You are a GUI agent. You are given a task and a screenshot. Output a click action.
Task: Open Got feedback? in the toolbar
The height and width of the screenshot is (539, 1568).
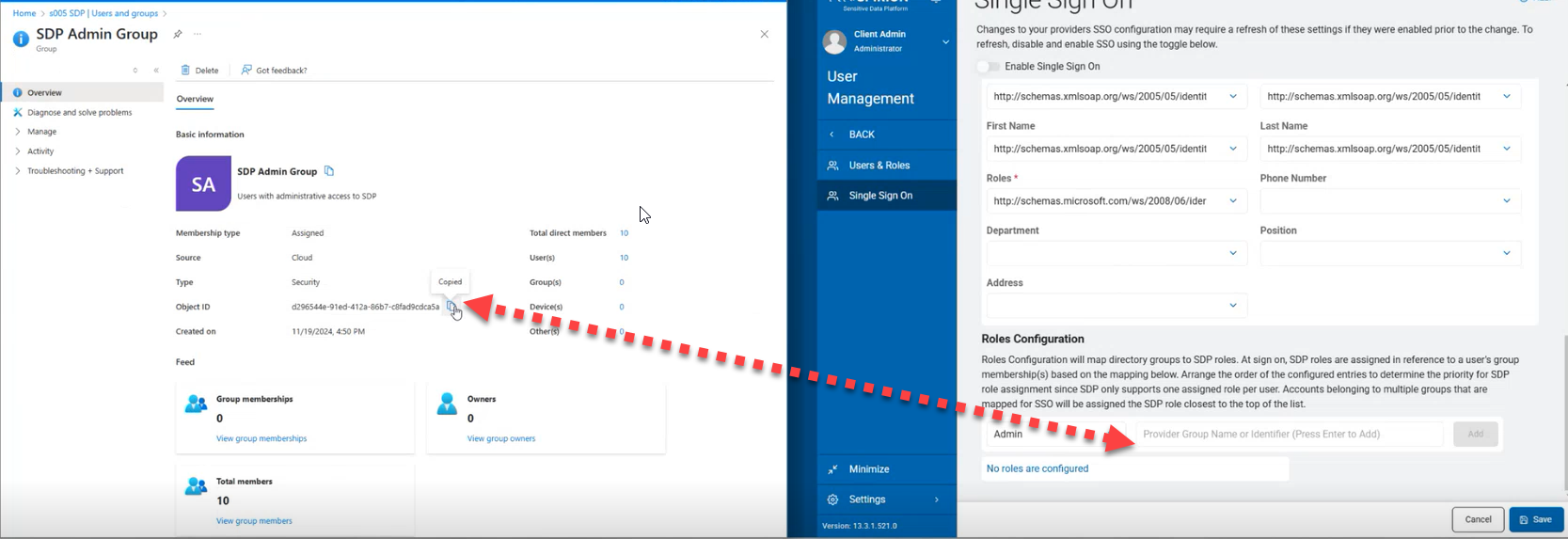[274, 71]
